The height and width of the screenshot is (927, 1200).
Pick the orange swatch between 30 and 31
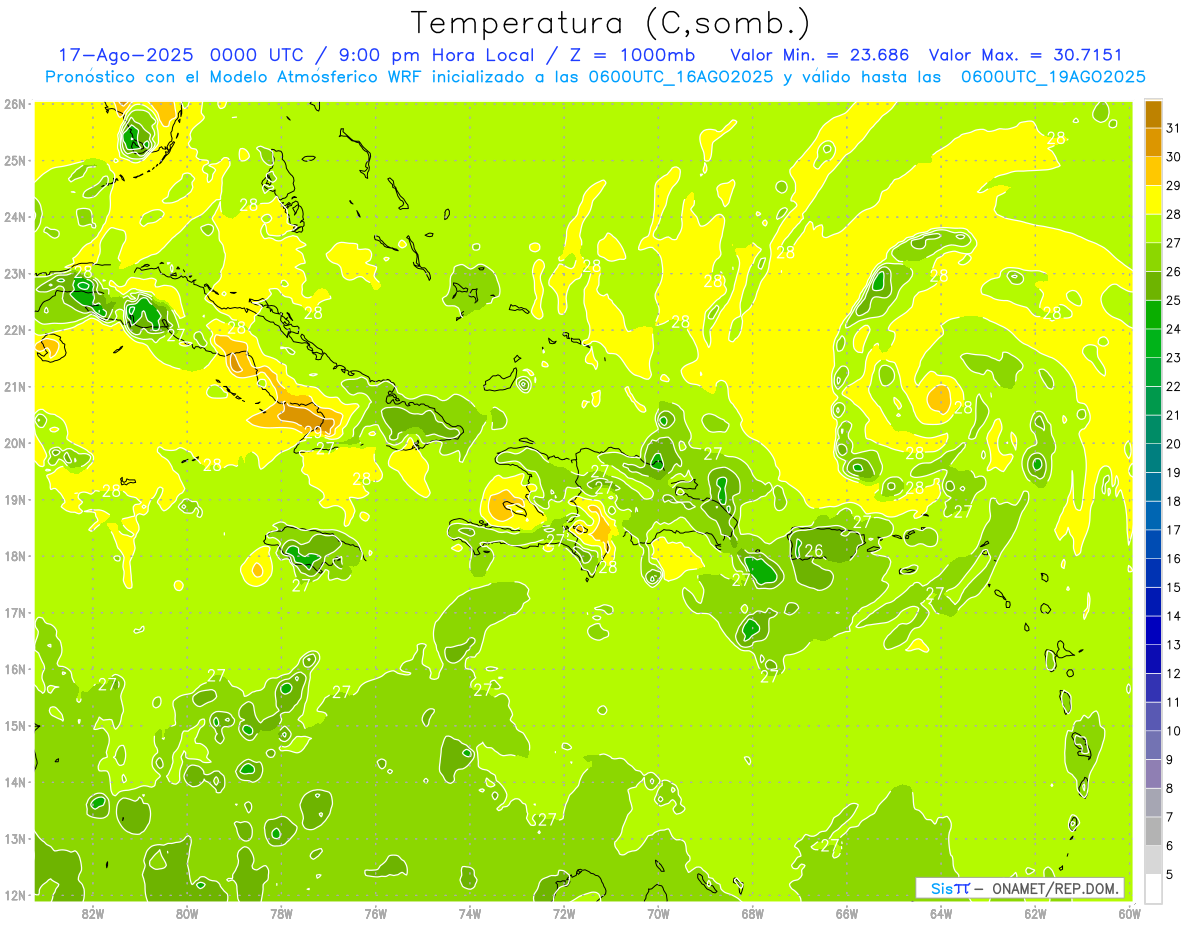(x=1153, y=143)
